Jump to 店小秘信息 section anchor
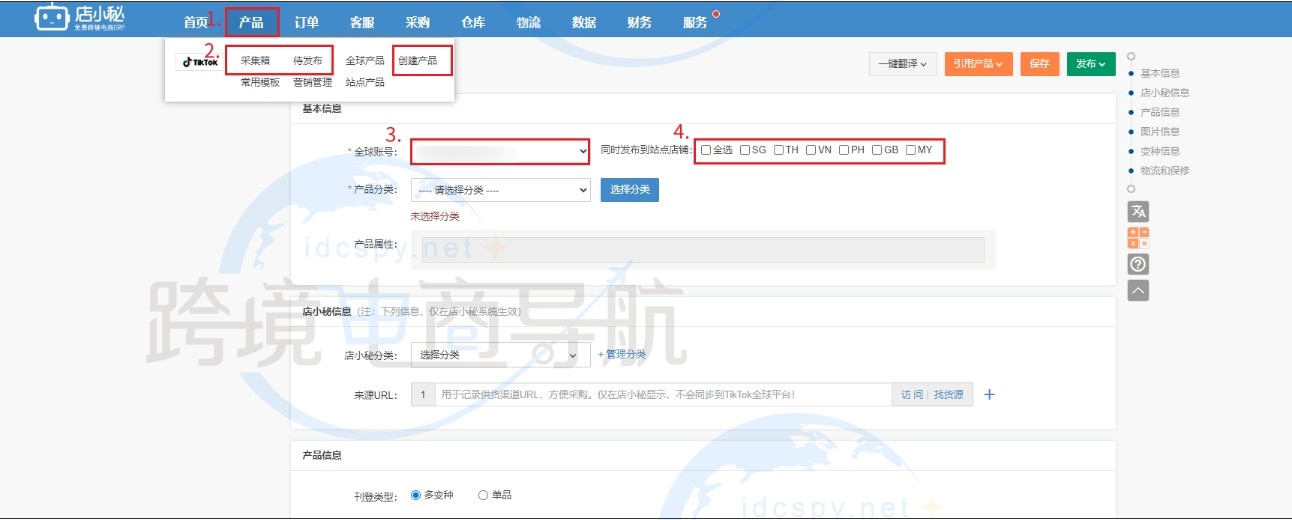This screenshot has height=520, width=1292. pyautogui.click(x=1165, y=92)
